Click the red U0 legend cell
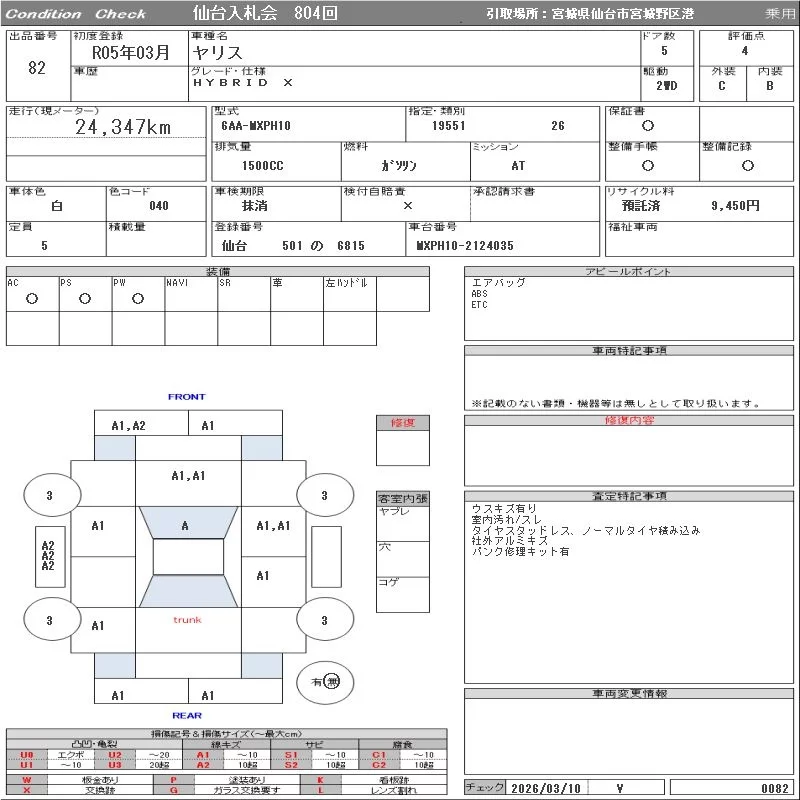Image resolution: width=800 pixels, height=800 pixels. click(x=27, y=755)
